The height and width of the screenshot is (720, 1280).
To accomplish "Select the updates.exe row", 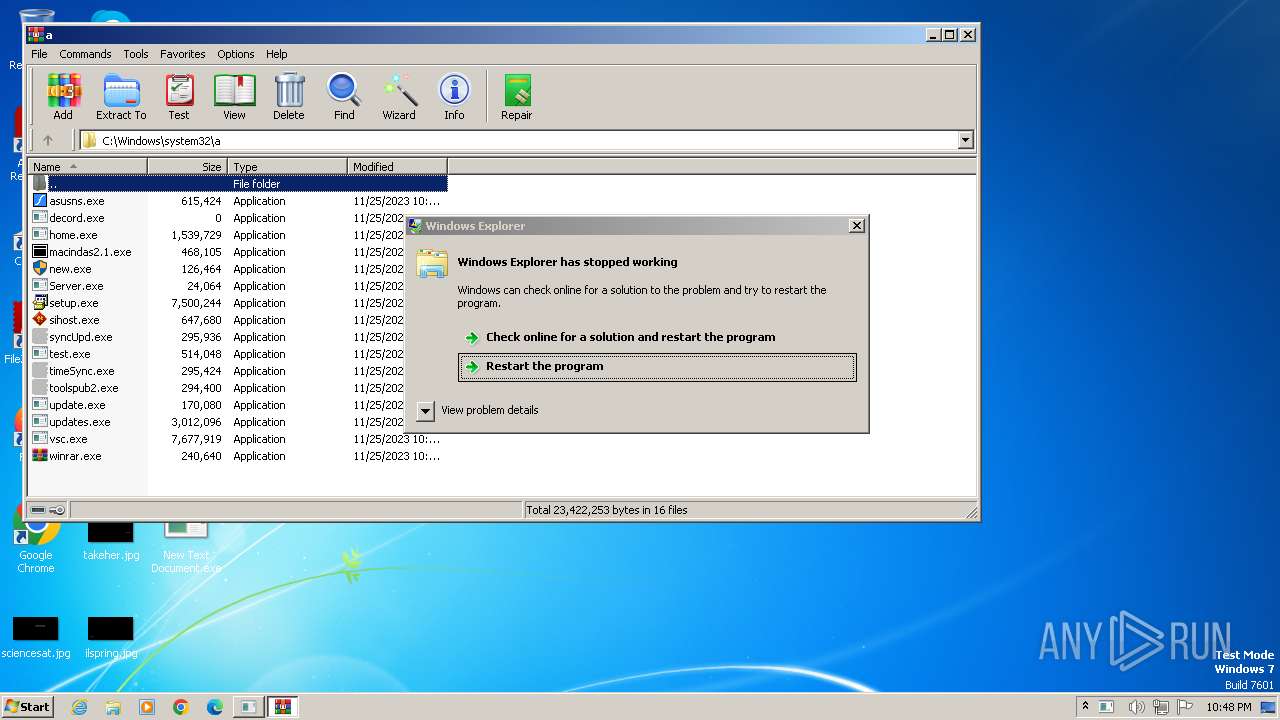I will tap(238, 422).
